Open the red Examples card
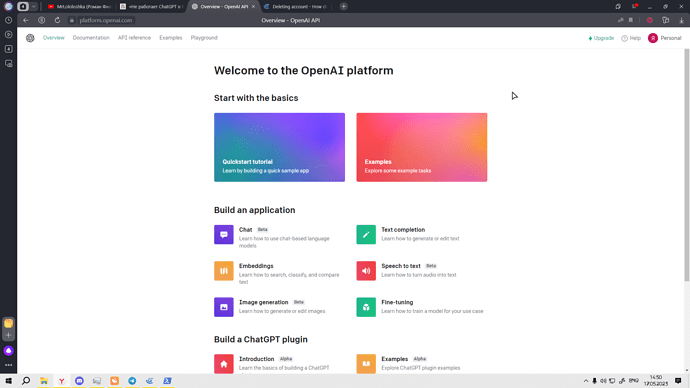The image size is (690, 388). 422,147
